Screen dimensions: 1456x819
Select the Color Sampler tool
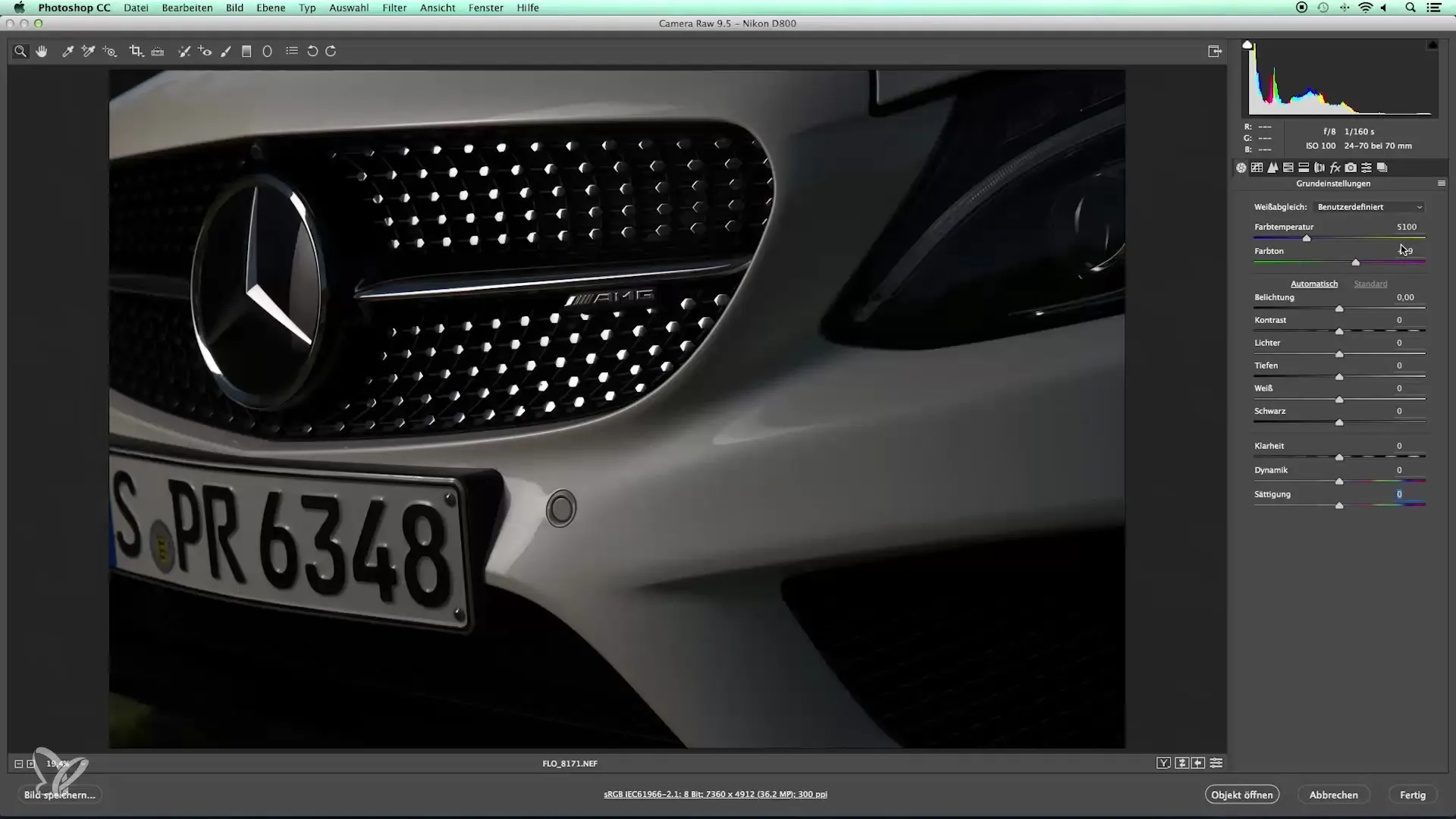[x=88, y=52]
